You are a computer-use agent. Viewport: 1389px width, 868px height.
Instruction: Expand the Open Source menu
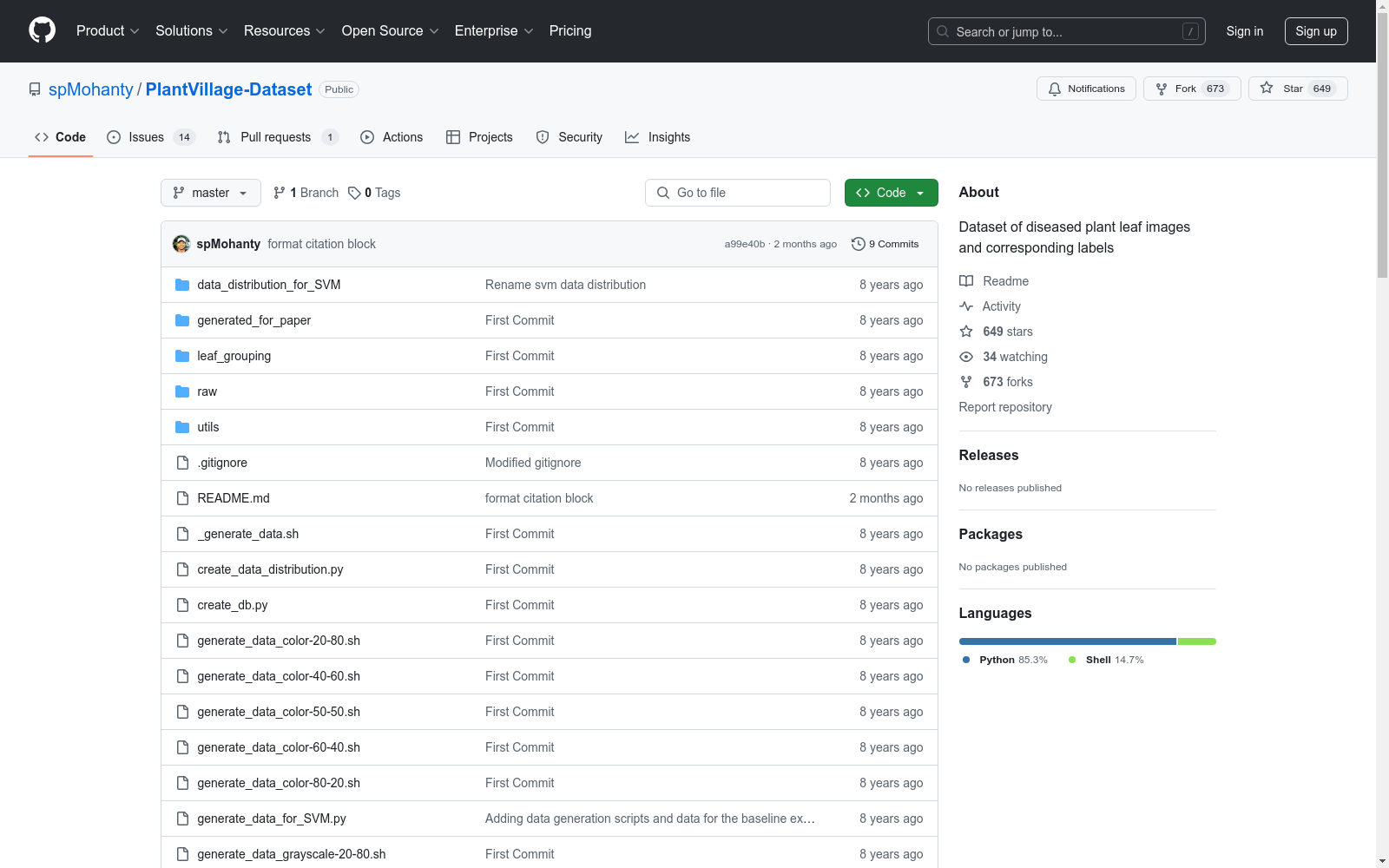391,31
